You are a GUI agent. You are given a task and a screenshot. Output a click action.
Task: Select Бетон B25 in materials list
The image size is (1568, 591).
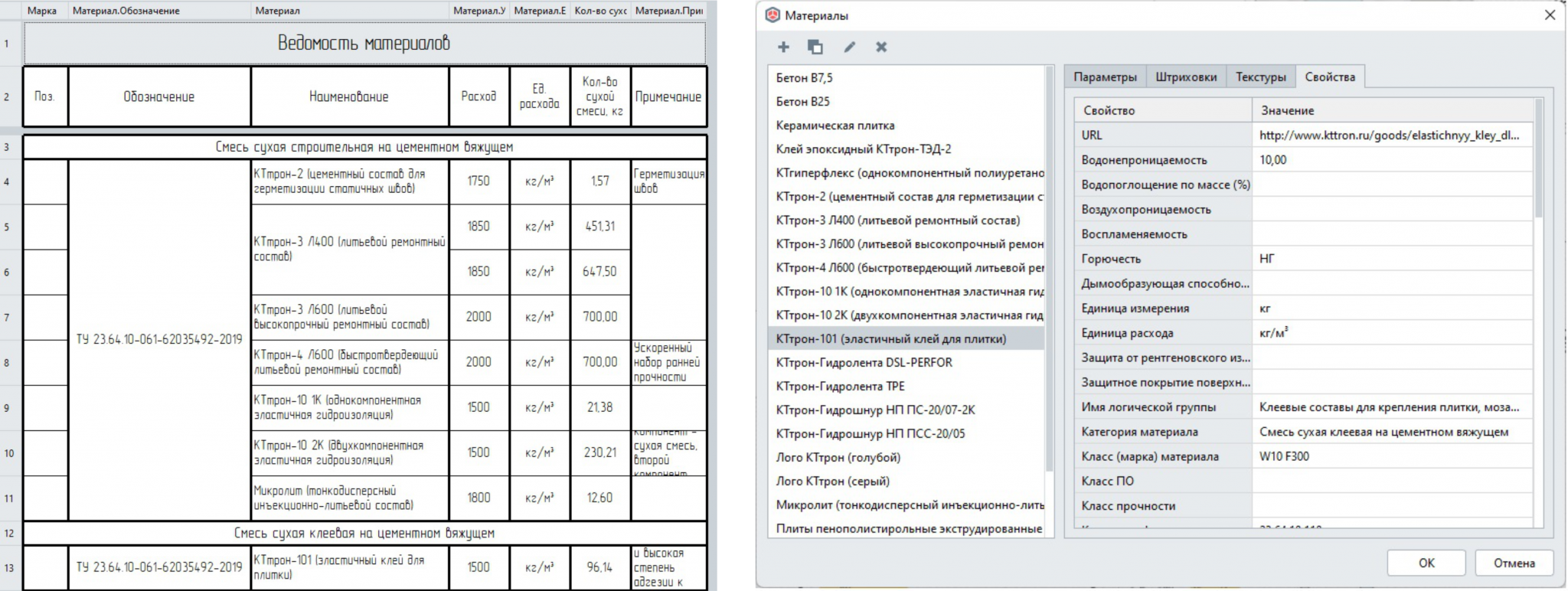(803, 101)
